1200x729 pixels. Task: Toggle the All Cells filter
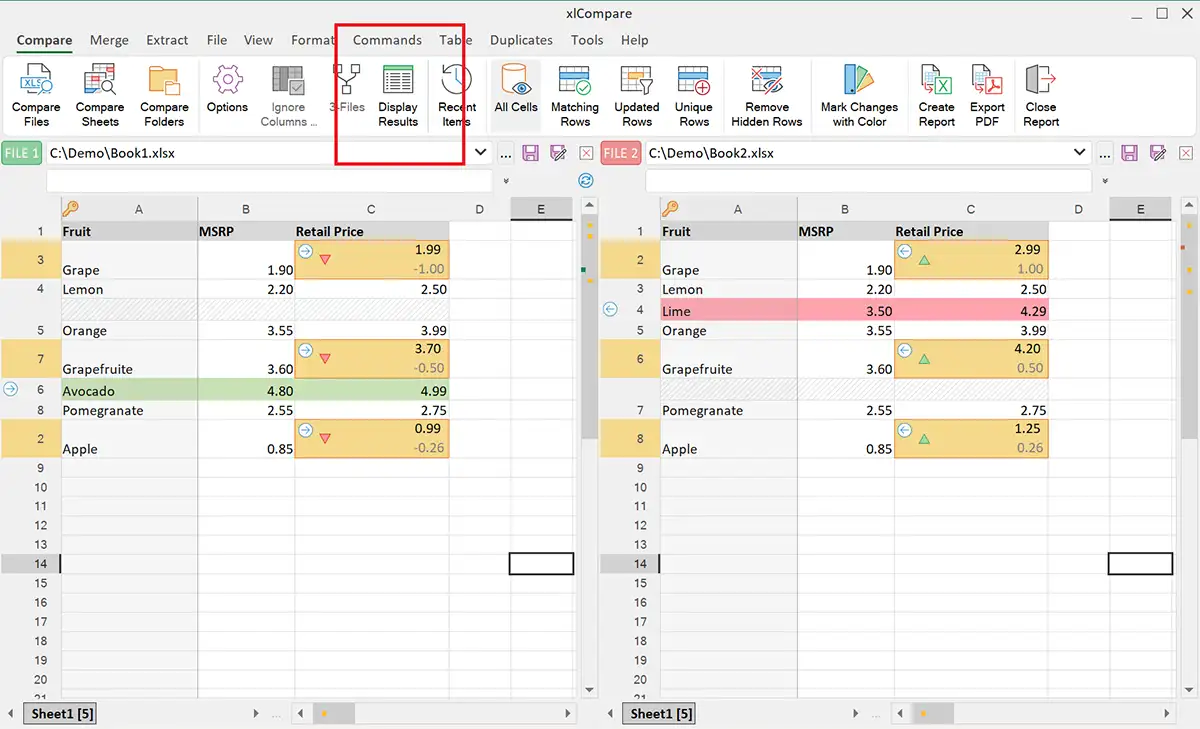(515, 95)
